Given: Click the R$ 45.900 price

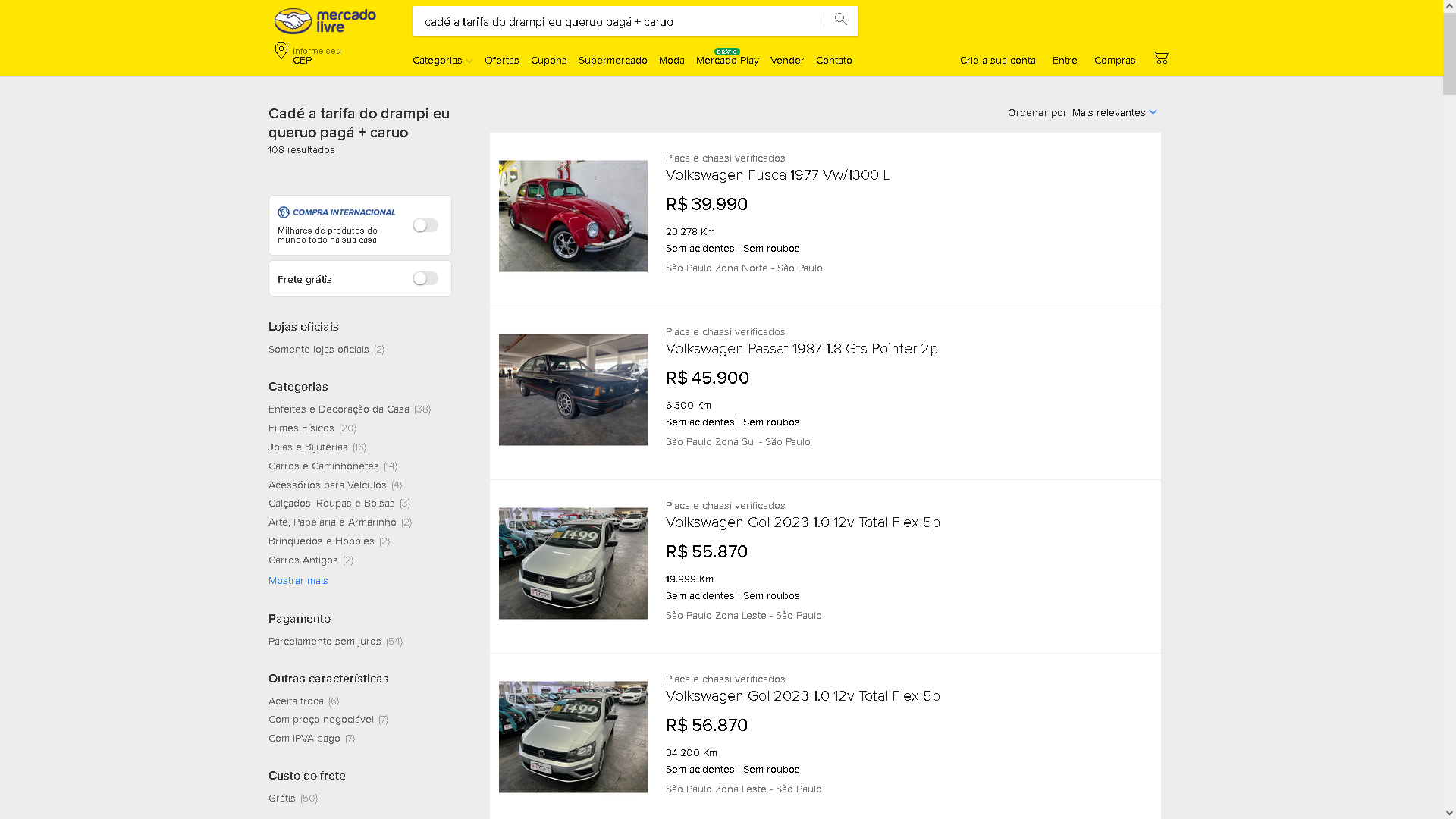Looking at the screenshot, I should pos(708,378).
